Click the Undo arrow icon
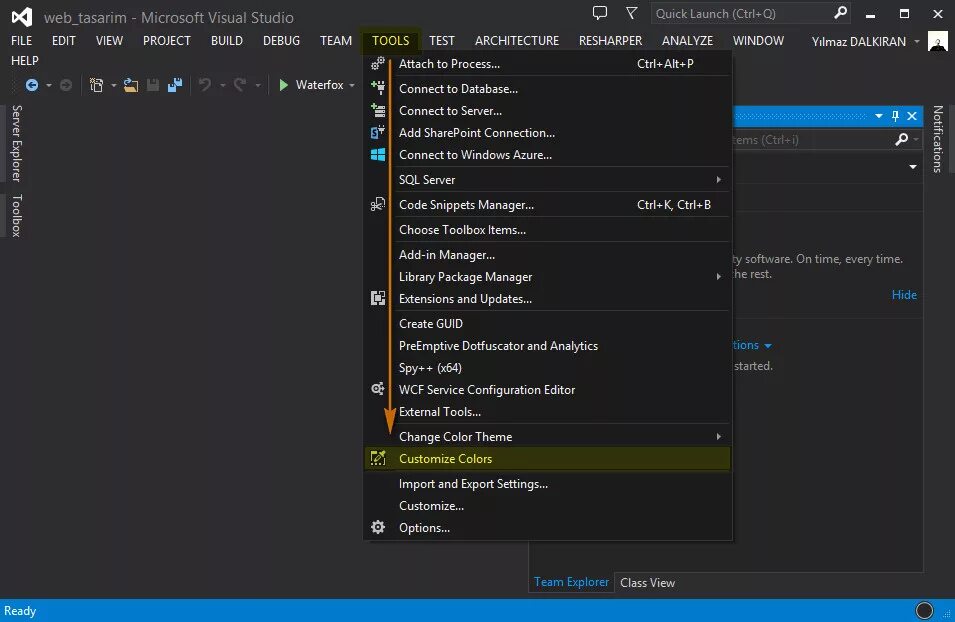 [x=205, y=85]
